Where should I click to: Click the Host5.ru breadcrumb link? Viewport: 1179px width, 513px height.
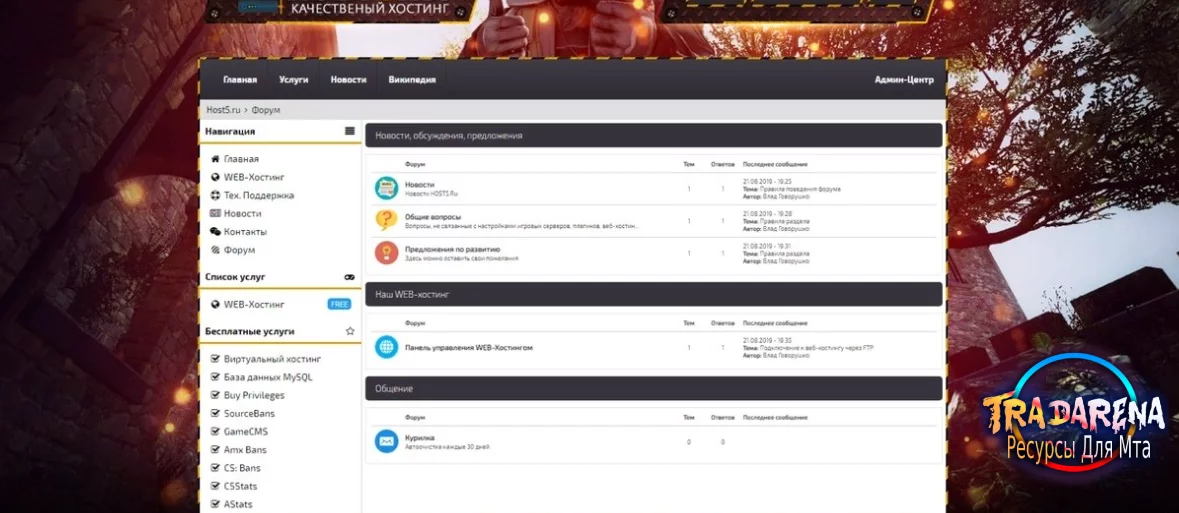[223, 110]
